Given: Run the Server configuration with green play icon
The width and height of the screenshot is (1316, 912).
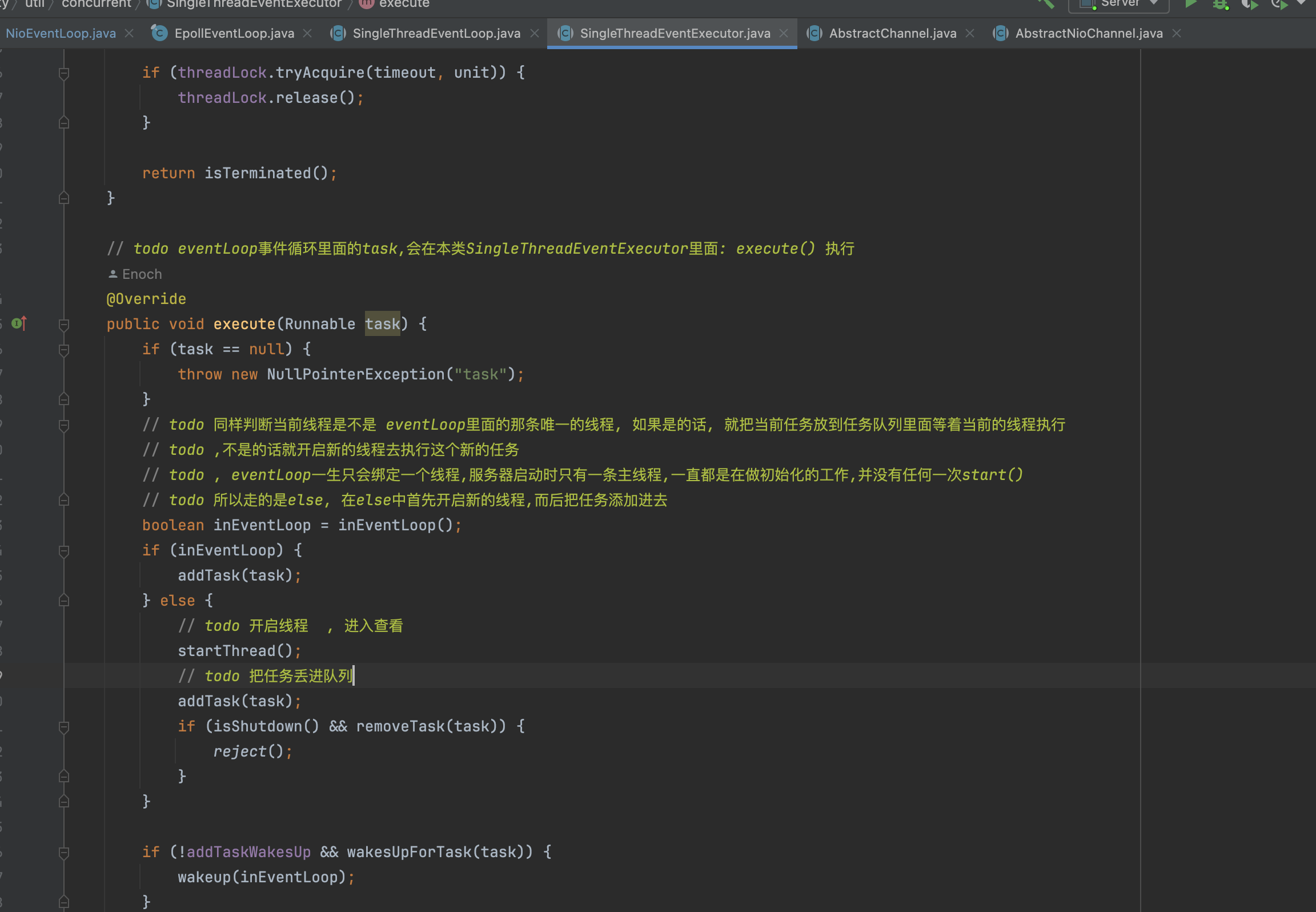Looking at the screenshot, I should click(1190, 3).
